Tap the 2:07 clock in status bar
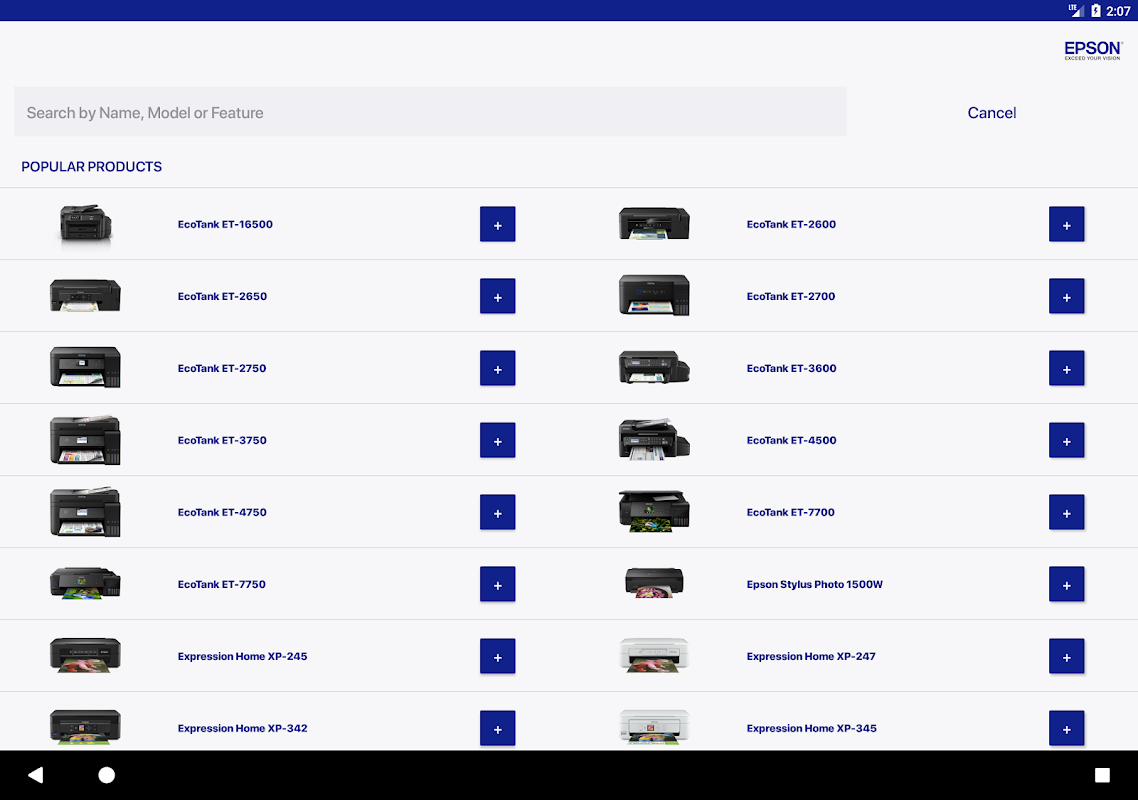 [x=1118, y=11]
